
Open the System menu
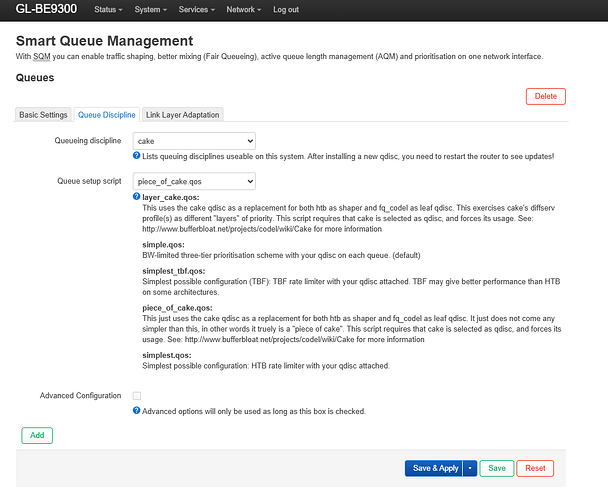point(150,9)
